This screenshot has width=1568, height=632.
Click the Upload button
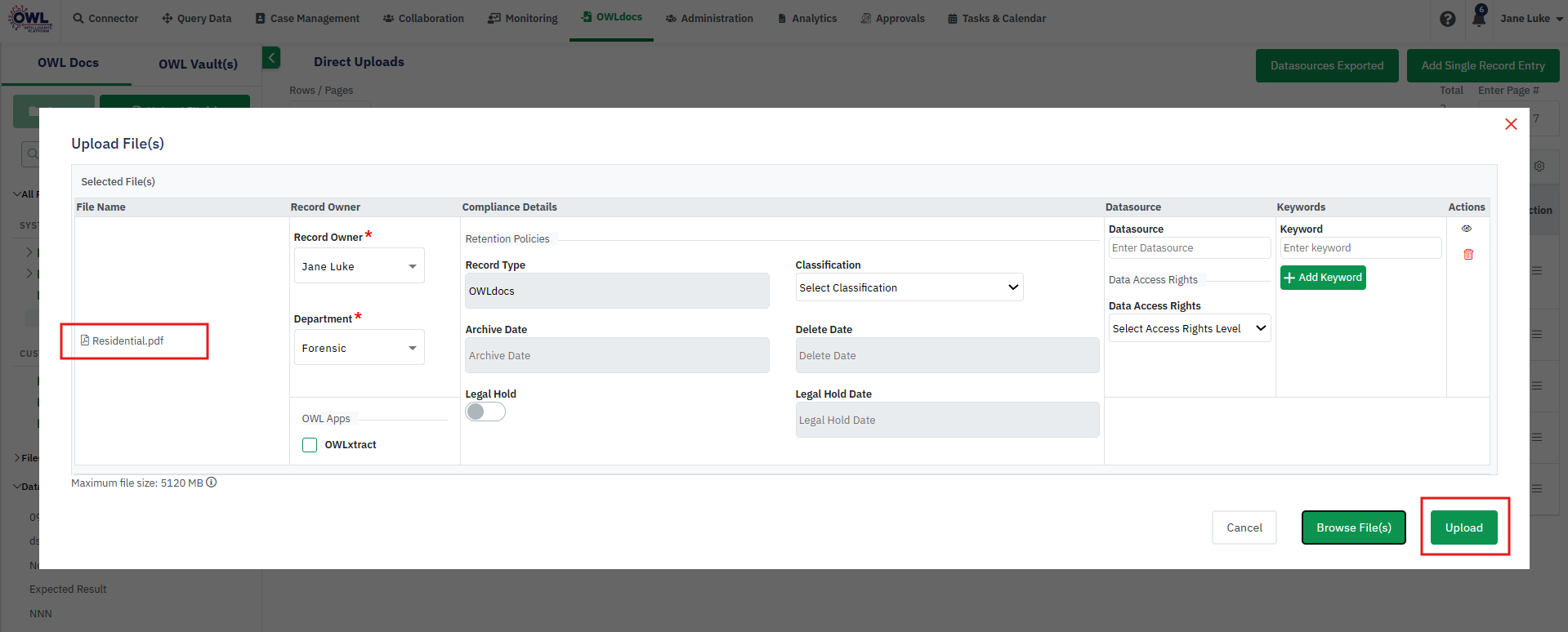click(x=1464, y=527)
